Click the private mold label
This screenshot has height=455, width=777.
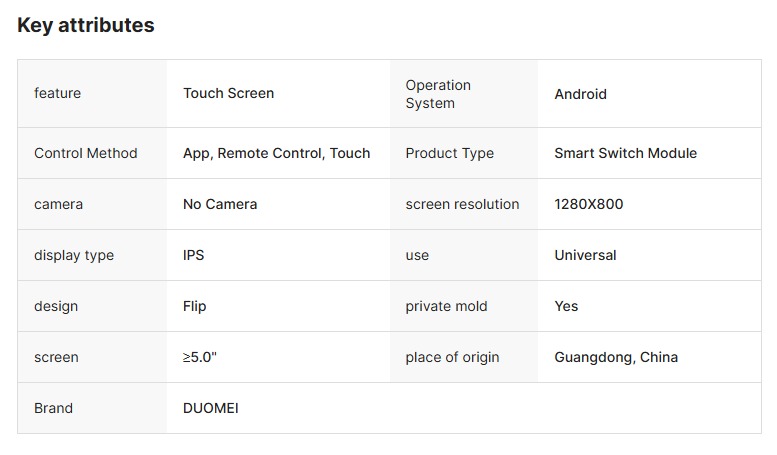446,306
